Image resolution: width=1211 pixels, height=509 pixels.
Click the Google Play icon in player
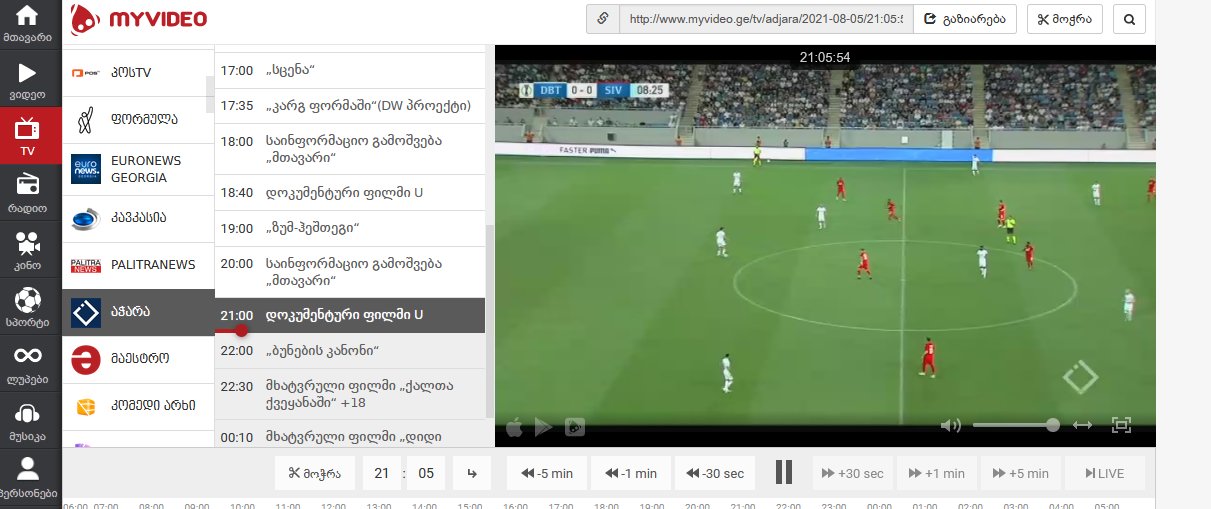544,427
